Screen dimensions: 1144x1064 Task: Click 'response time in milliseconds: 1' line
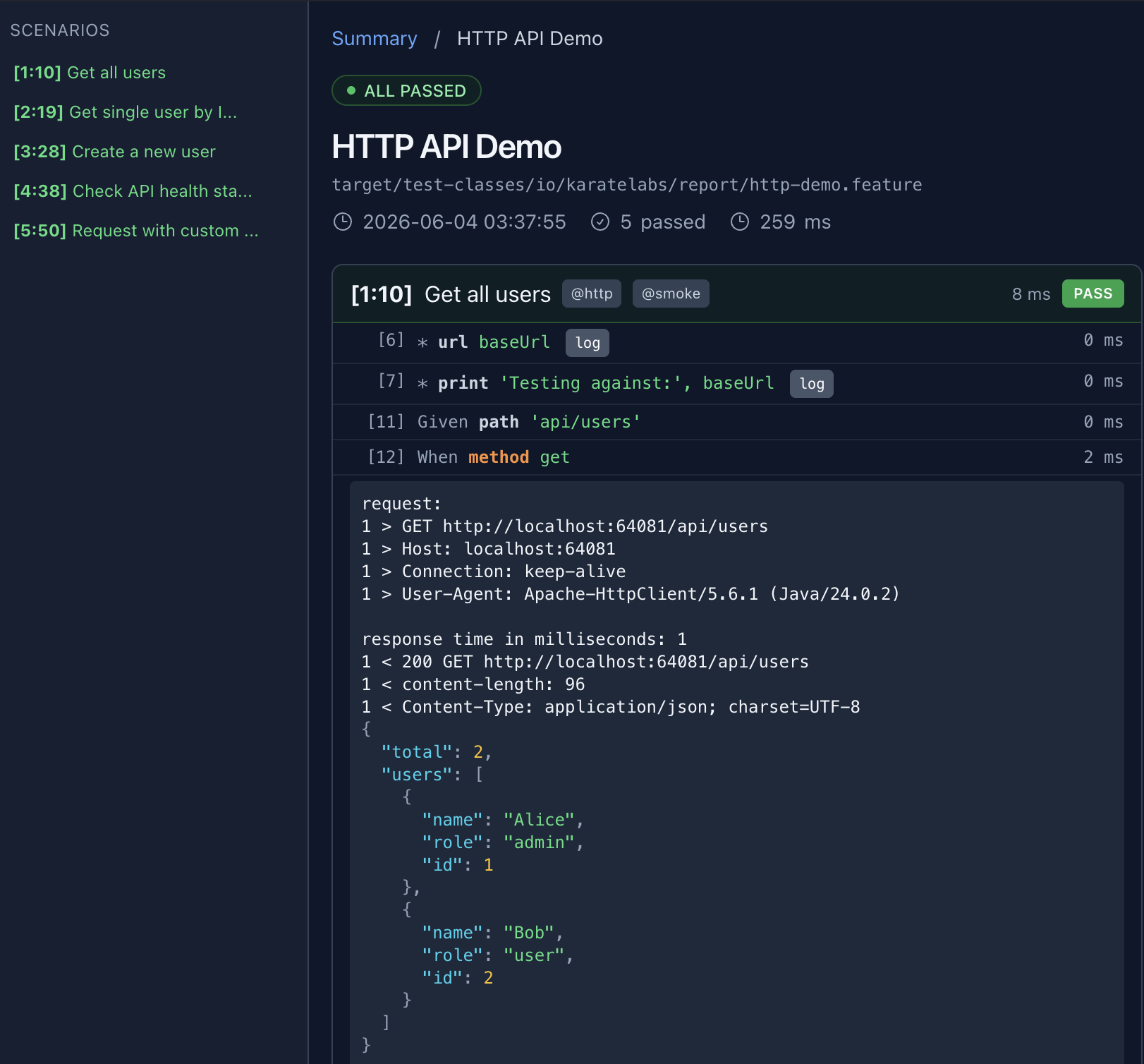click(525, 639)
